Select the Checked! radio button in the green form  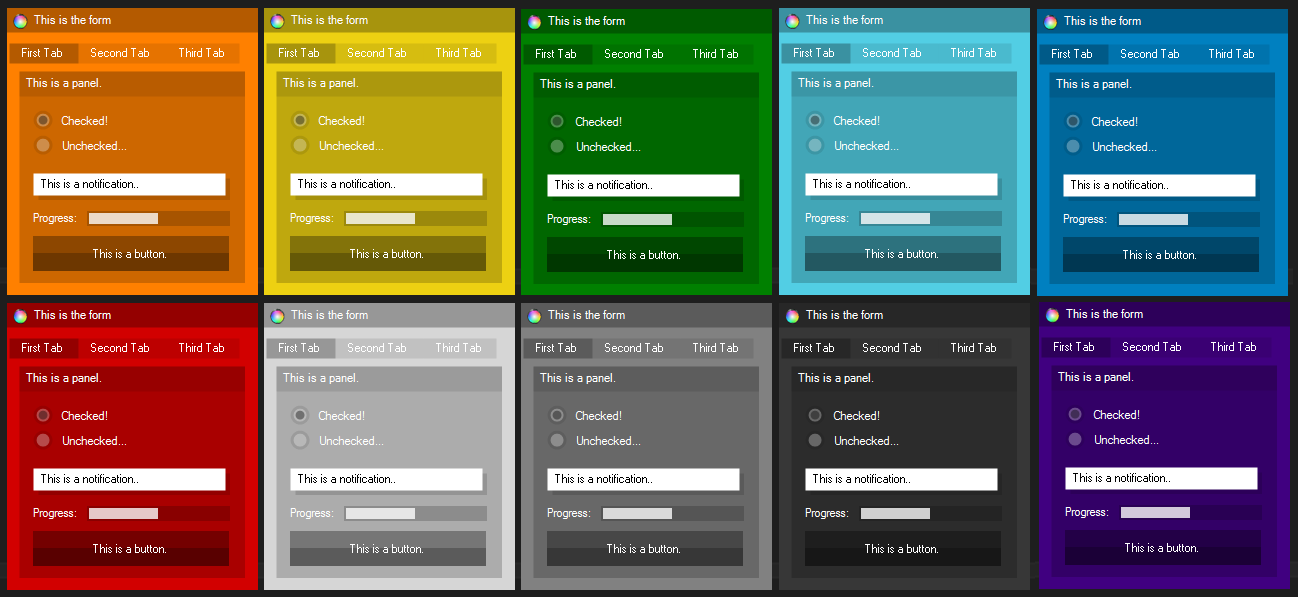(x=557, y=121)
